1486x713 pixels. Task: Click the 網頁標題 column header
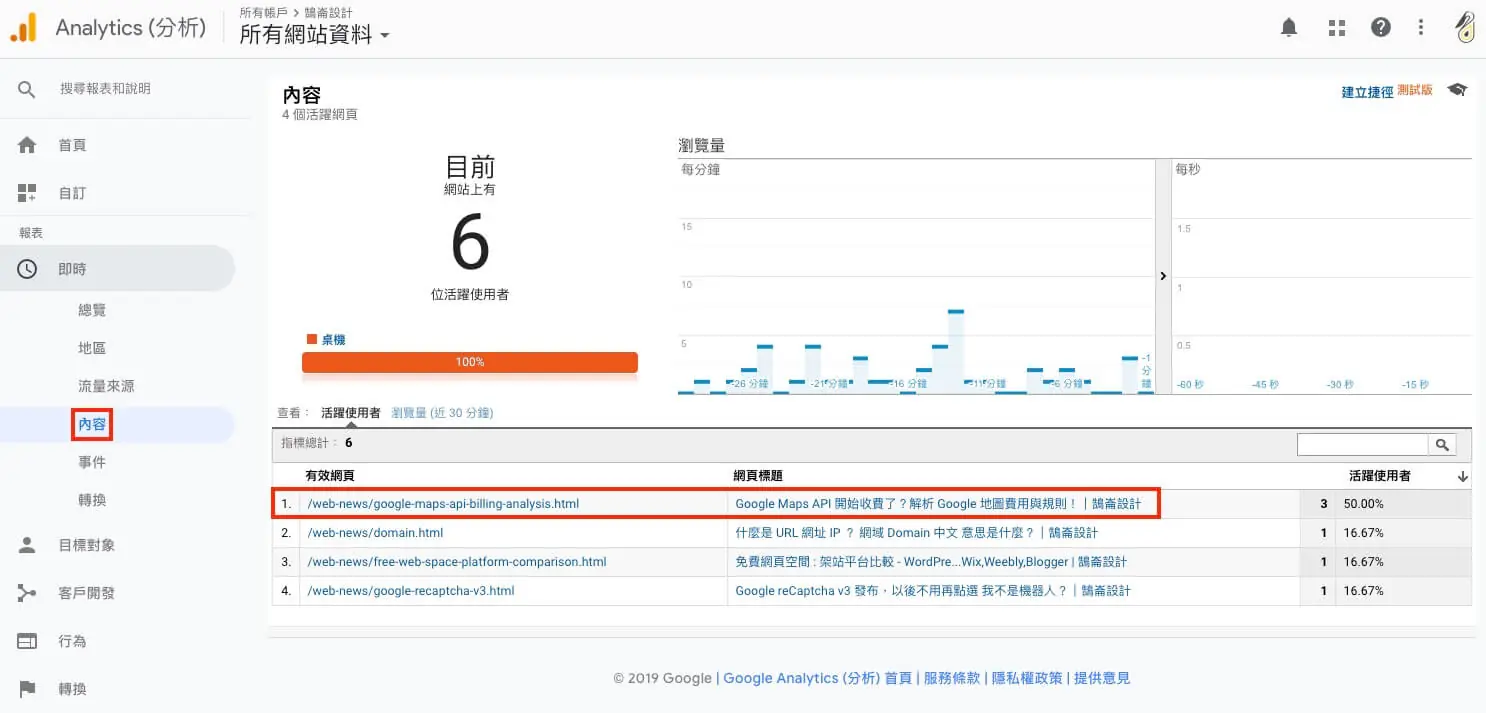tap(758, 476)
